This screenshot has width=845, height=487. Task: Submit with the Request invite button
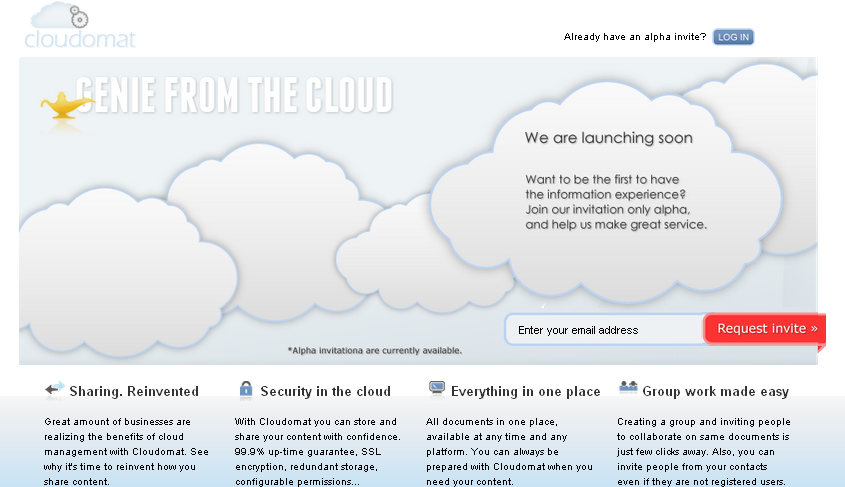[x=764, y=329]
